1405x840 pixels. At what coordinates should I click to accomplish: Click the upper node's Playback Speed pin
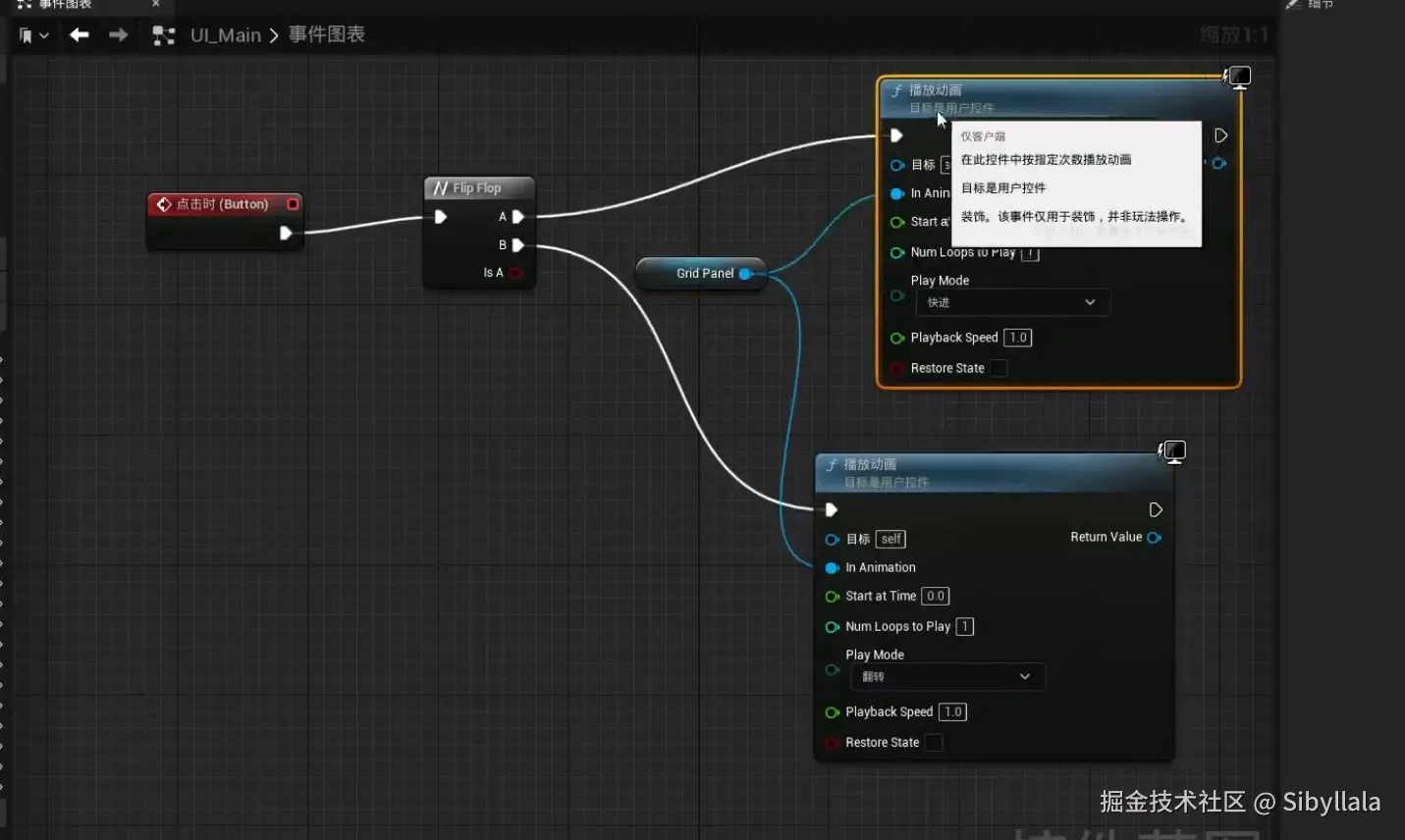[x=897, y=339]
